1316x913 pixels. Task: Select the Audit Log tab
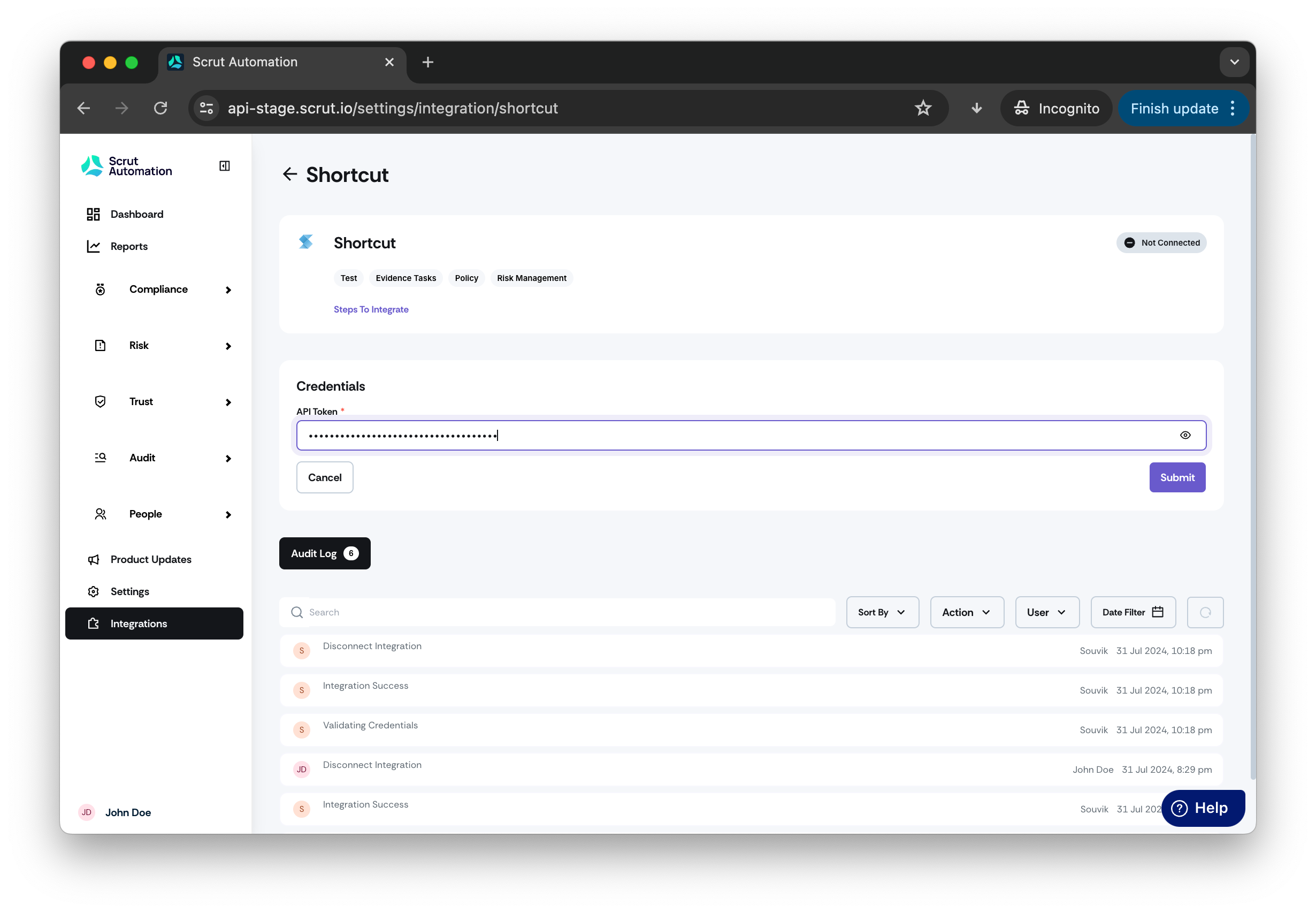tap(325, 553)
